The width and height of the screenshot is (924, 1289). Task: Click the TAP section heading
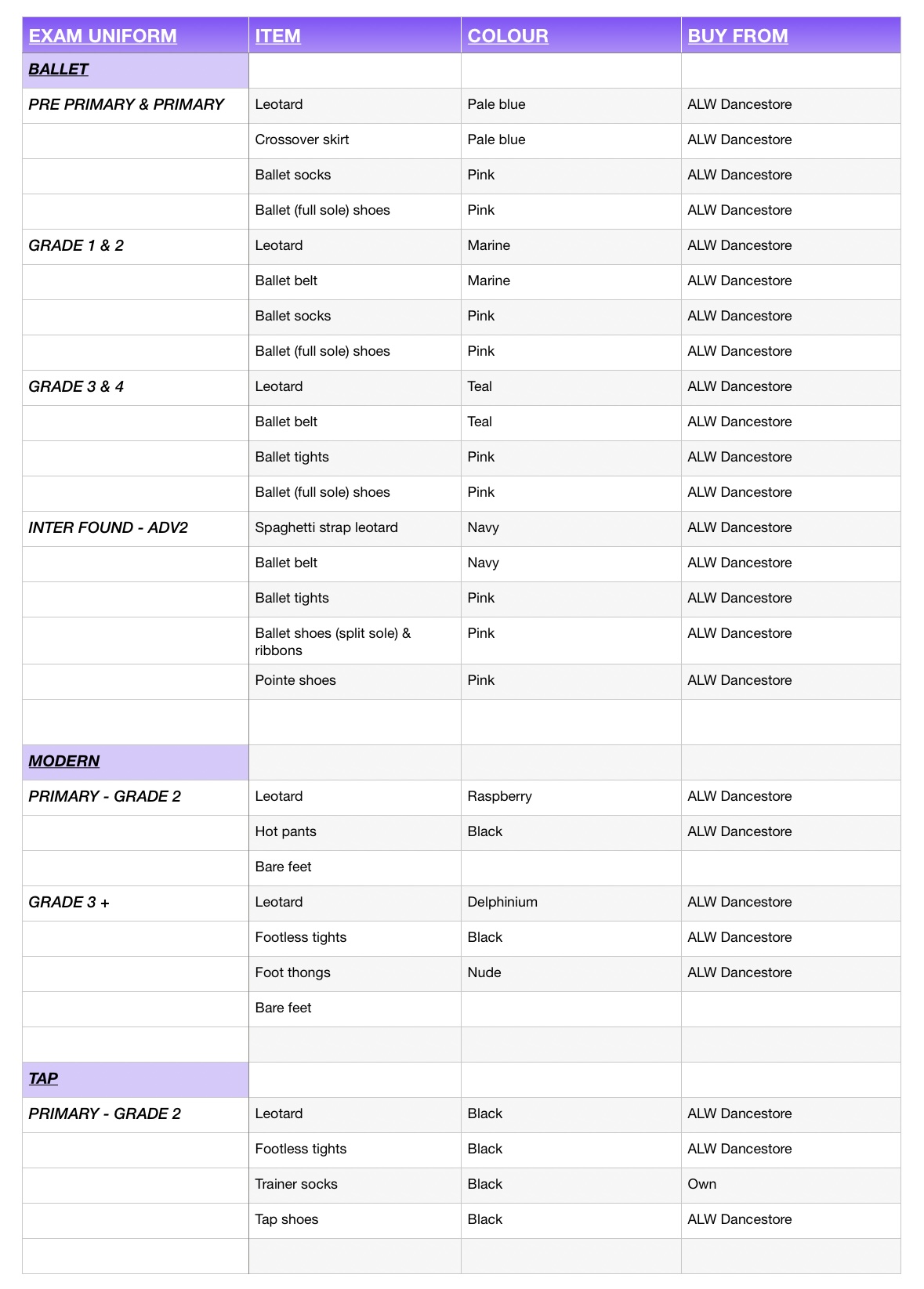[x=136, y=1080]
